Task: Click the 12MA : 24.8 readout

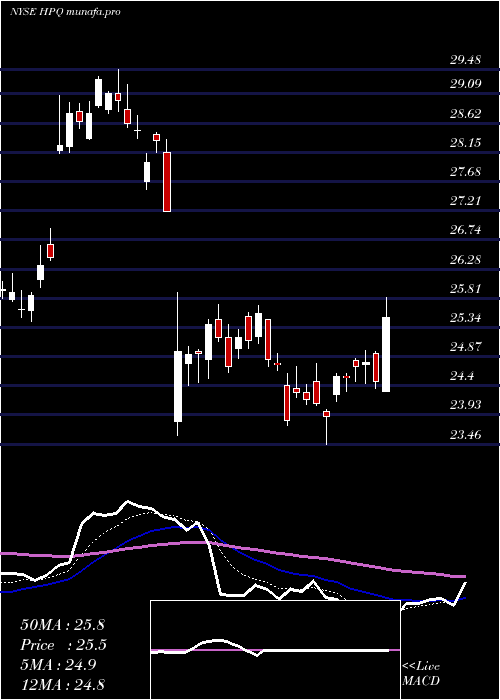Action: pos(62,685)
